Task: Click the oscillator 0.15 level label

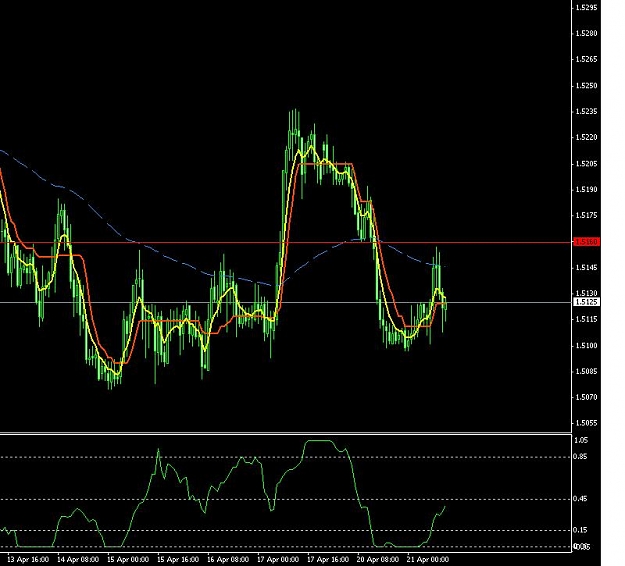Action: pos(581,530)
